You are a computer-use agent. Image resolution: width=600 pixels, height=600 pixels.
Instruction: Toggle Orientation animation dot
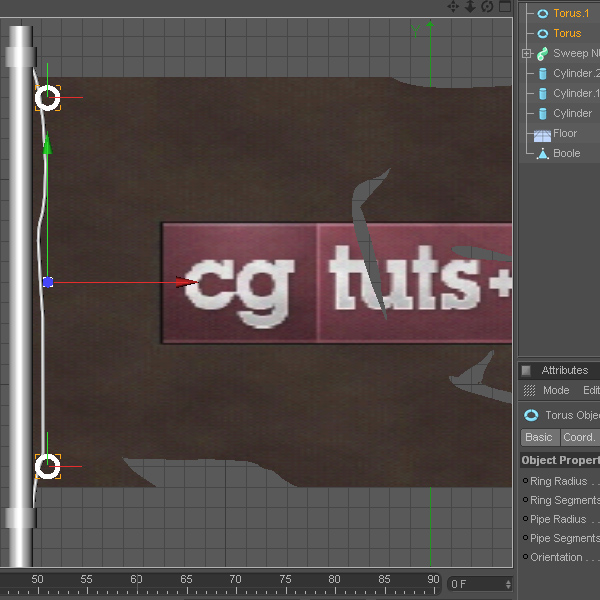point(525,557)
